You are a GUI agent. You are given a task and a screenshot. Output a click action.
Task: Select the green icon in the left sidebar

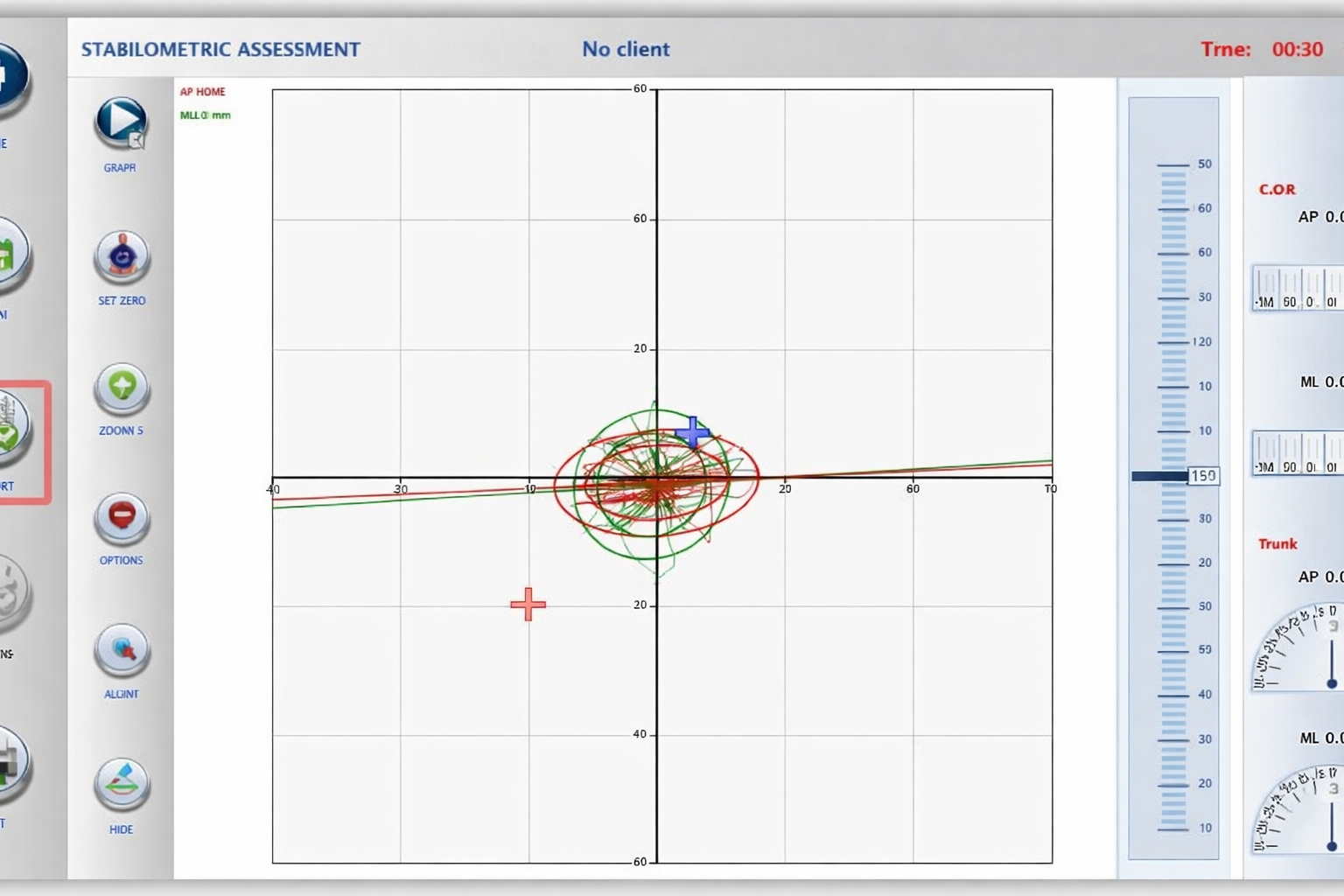(x=10, y=255)
